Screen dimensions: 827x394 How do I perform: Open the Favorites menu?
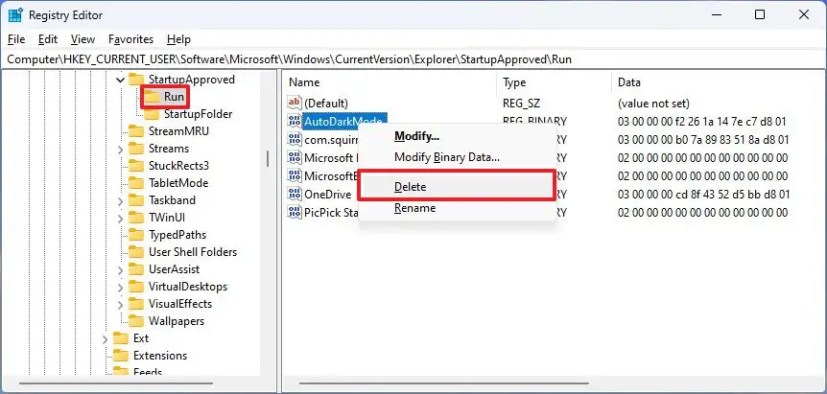coord(131,40)
